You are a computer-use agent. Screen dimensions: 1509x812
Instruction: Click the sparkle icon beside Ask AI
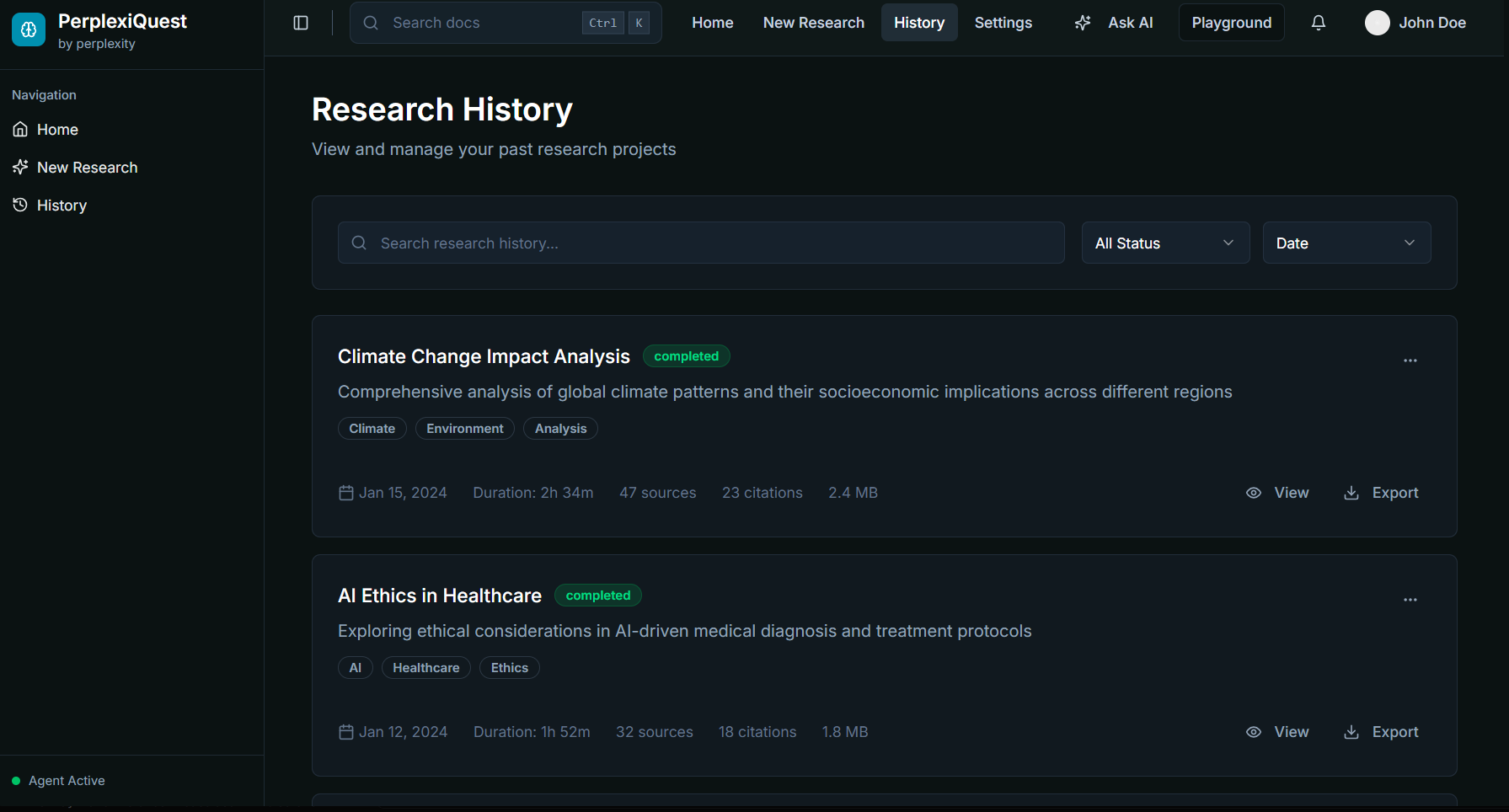click(1084, 23)
